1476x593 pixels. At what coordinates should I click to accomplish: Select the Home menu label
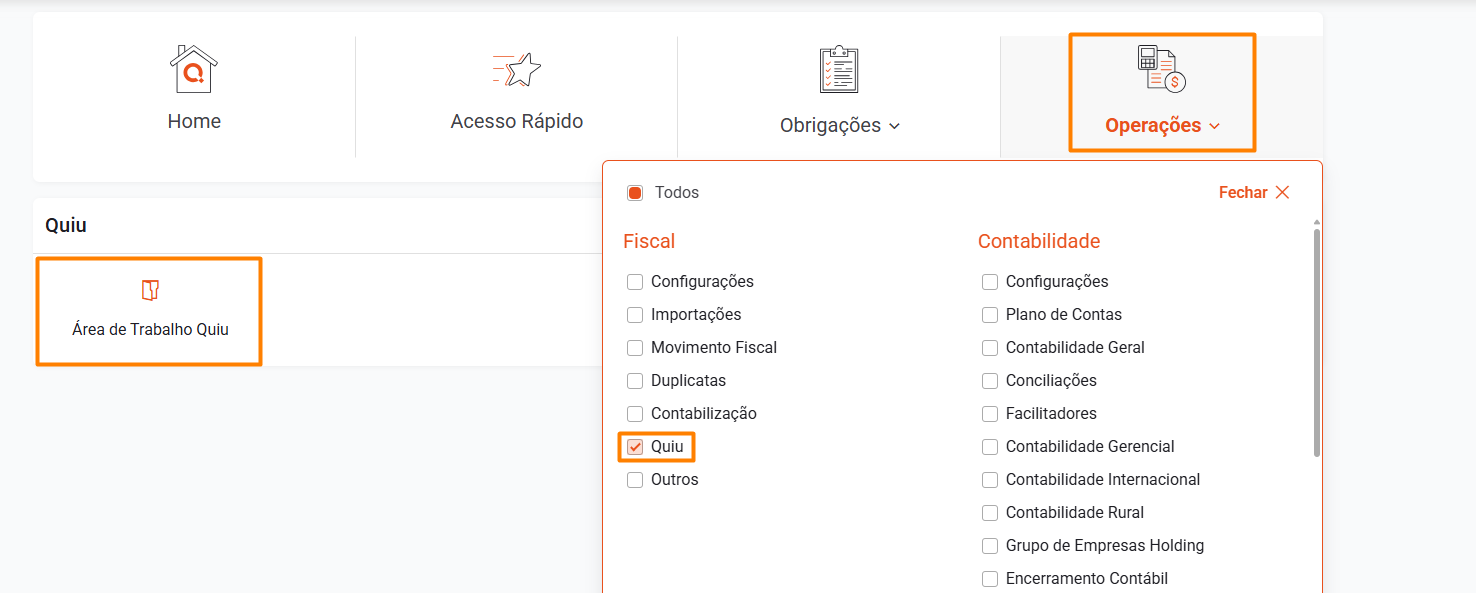[x=194, y=121]
